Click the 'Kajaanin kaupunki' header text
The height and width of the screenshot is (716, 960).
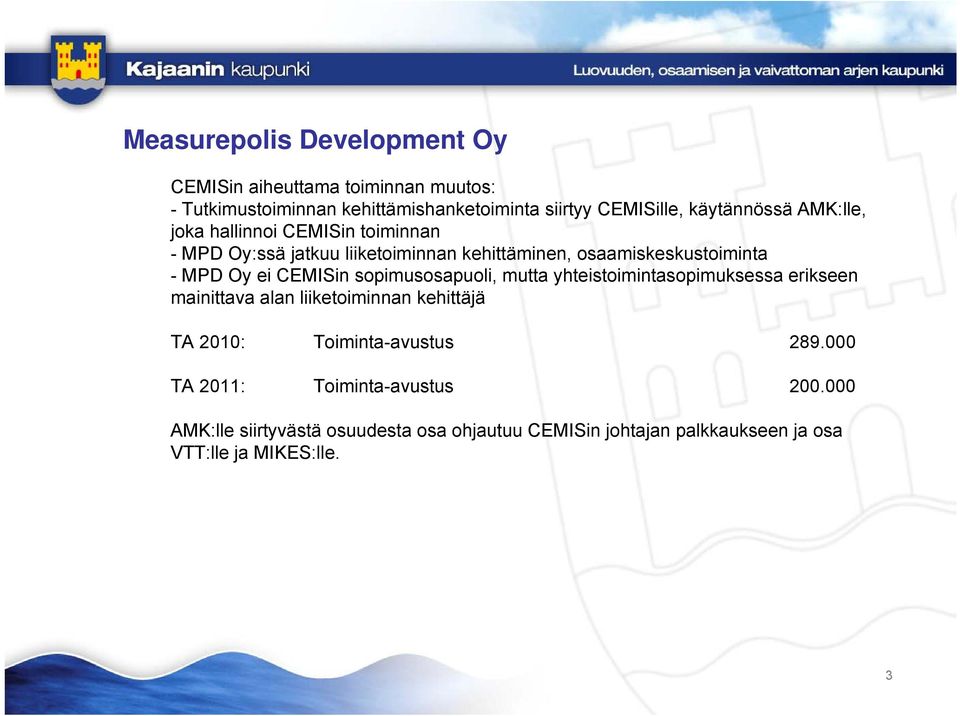point(218,69)
